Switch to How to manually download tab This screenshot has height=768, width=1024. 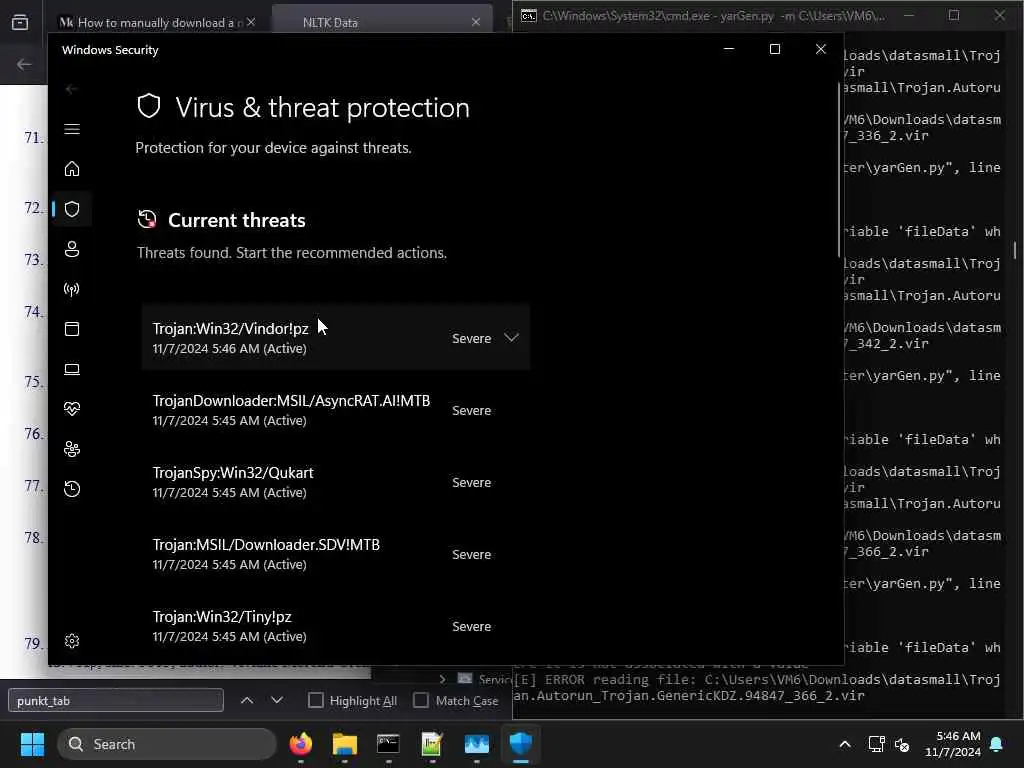pyautogui.click(x=150, y=22)
